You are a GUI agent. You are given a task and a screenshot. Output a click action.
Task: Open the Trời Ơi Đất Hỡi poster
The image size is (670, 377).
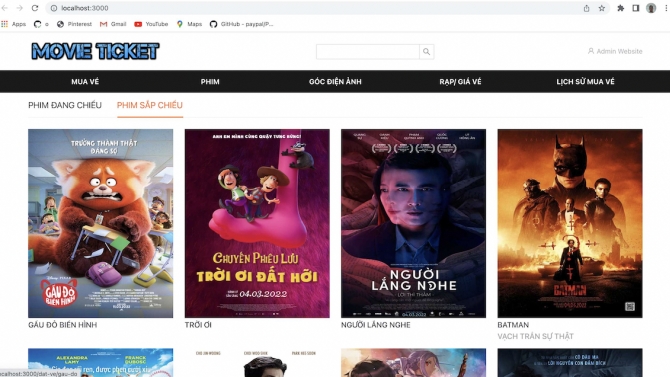pyautogui.click(x=257, y=223)
